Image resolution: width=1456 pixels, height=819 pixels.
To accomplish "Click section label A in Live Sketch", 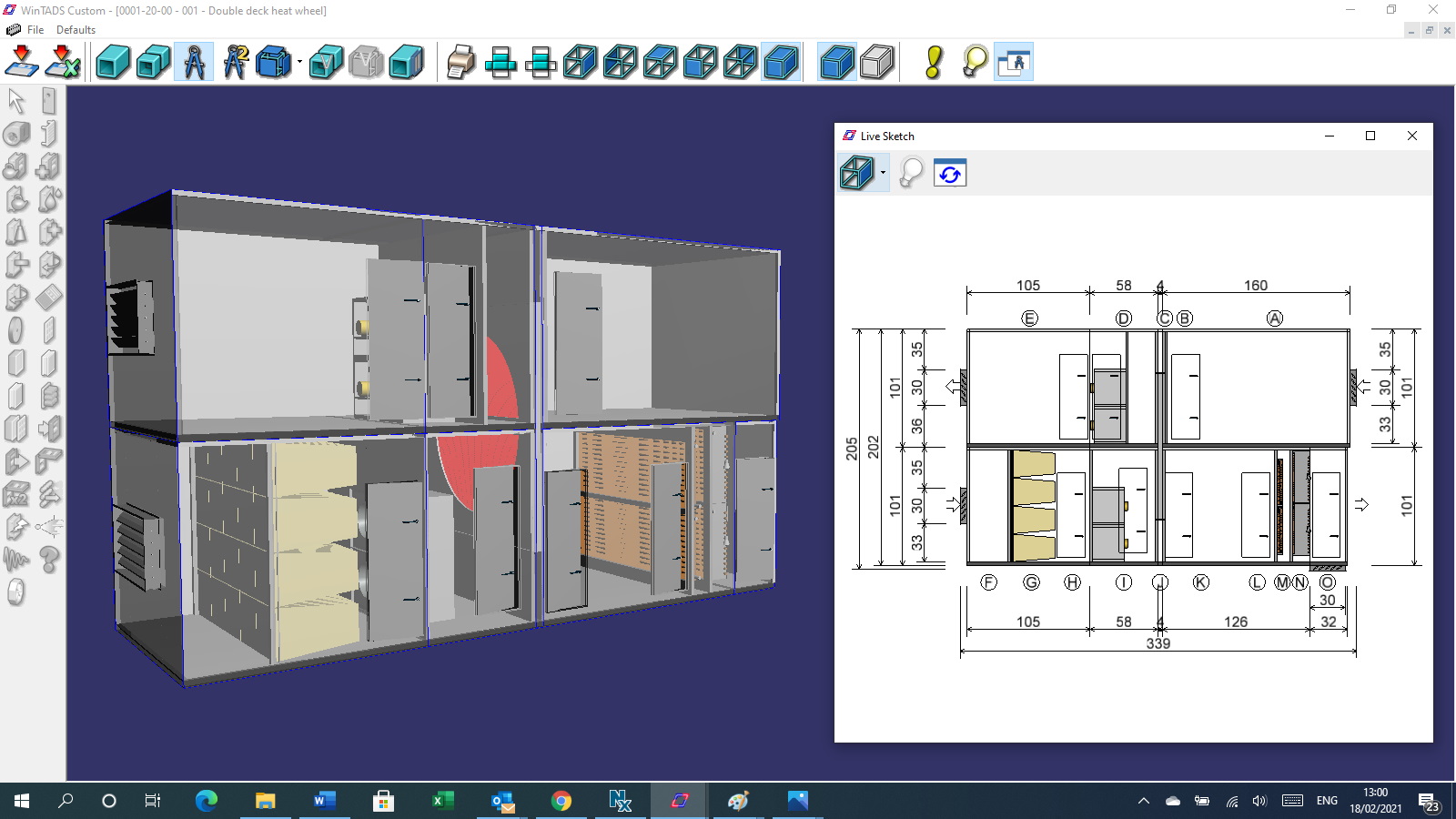I will tap(1274, 318).
